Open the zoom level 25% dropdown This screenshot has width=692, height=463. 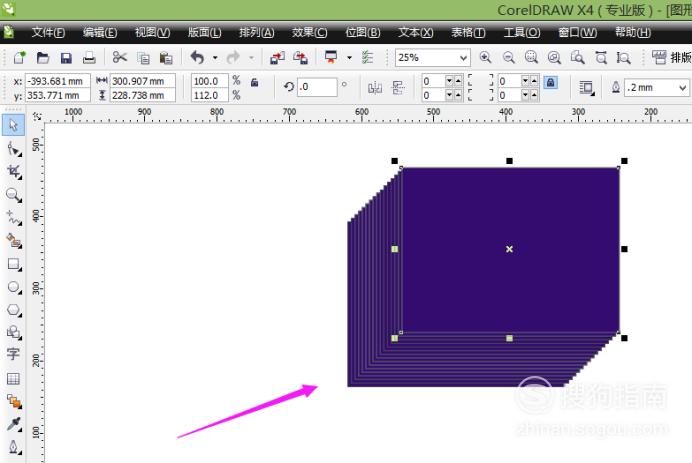coord(463,58)
